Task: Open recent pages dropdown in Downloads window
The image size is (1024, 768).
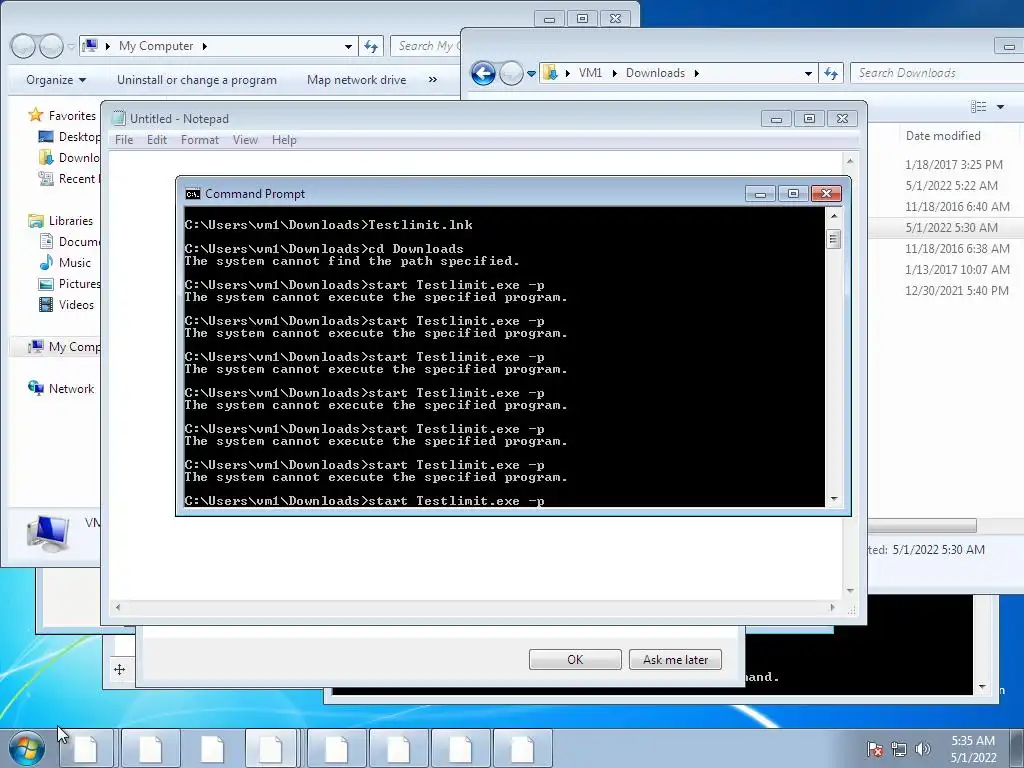Action: 532,74
